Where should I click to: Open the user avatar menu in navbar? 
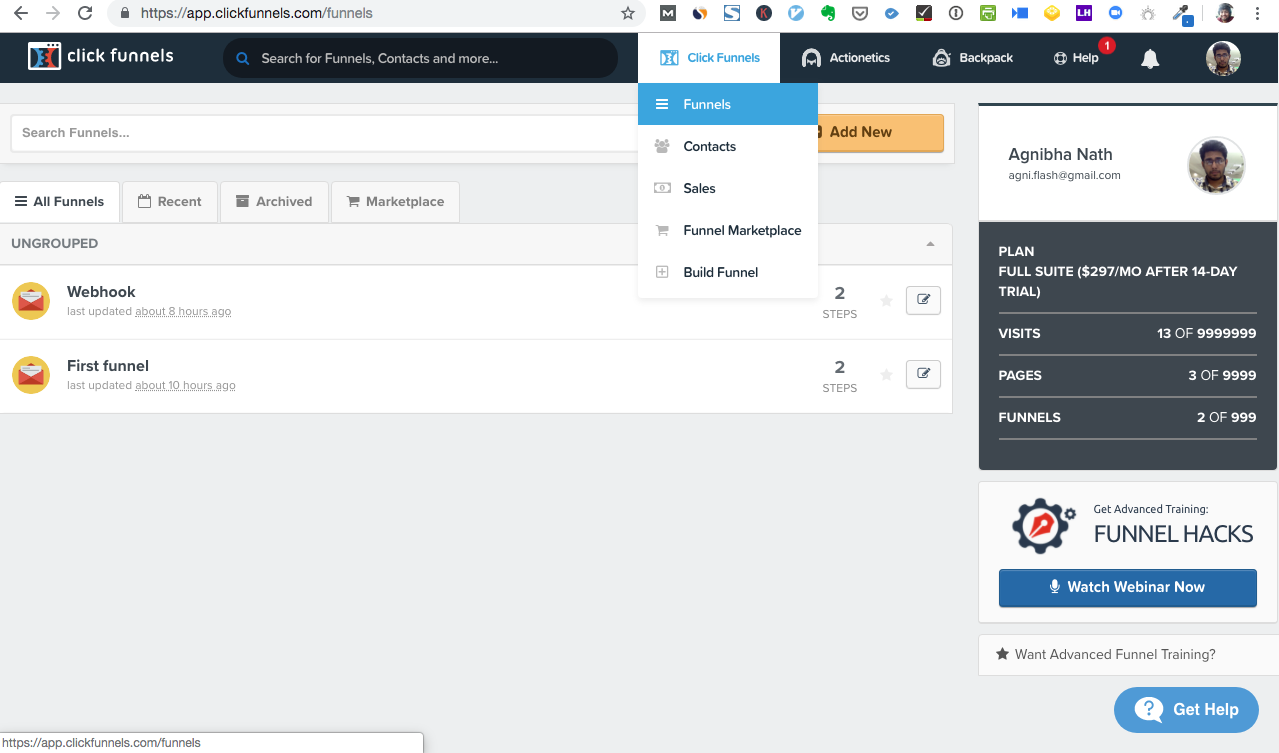click(x=1223, y=58)
